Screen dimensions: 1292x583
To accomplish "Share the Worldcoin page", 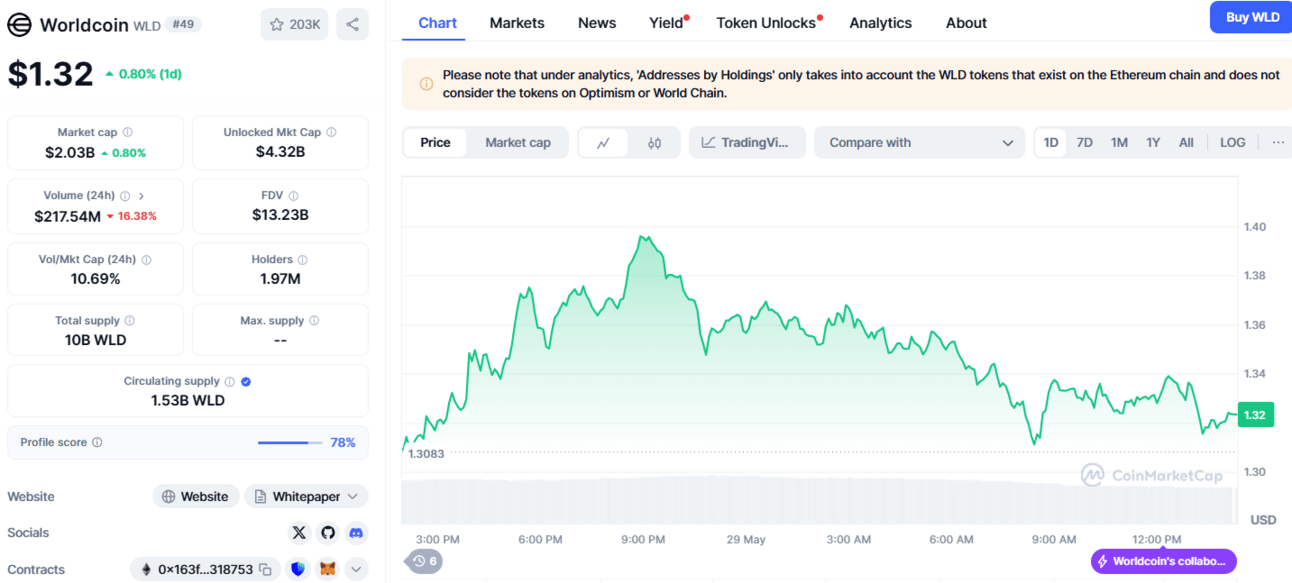I will pos(352,24).
